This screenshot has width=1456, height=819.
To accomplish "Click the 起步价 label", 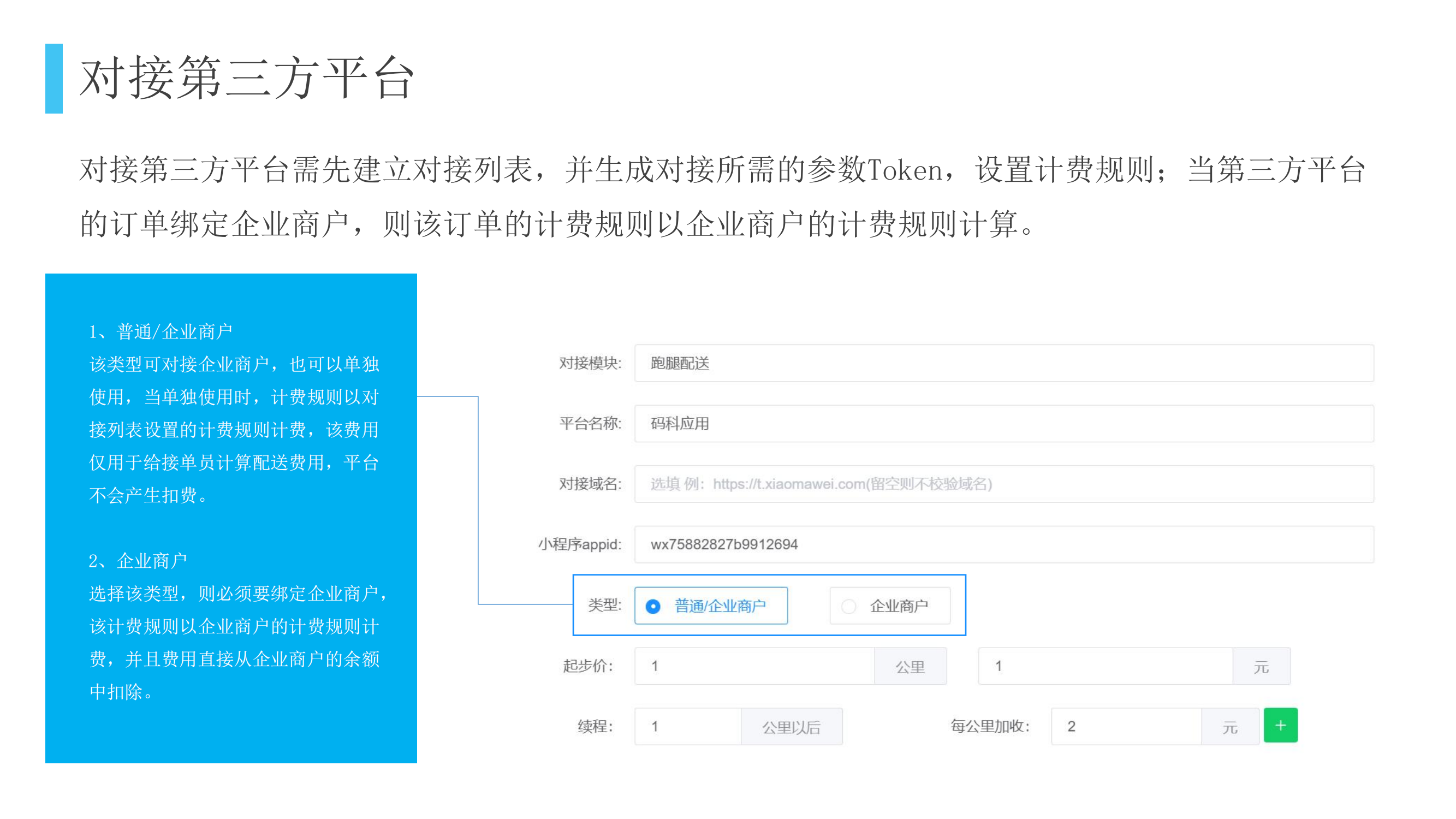I will coord(588,666).
